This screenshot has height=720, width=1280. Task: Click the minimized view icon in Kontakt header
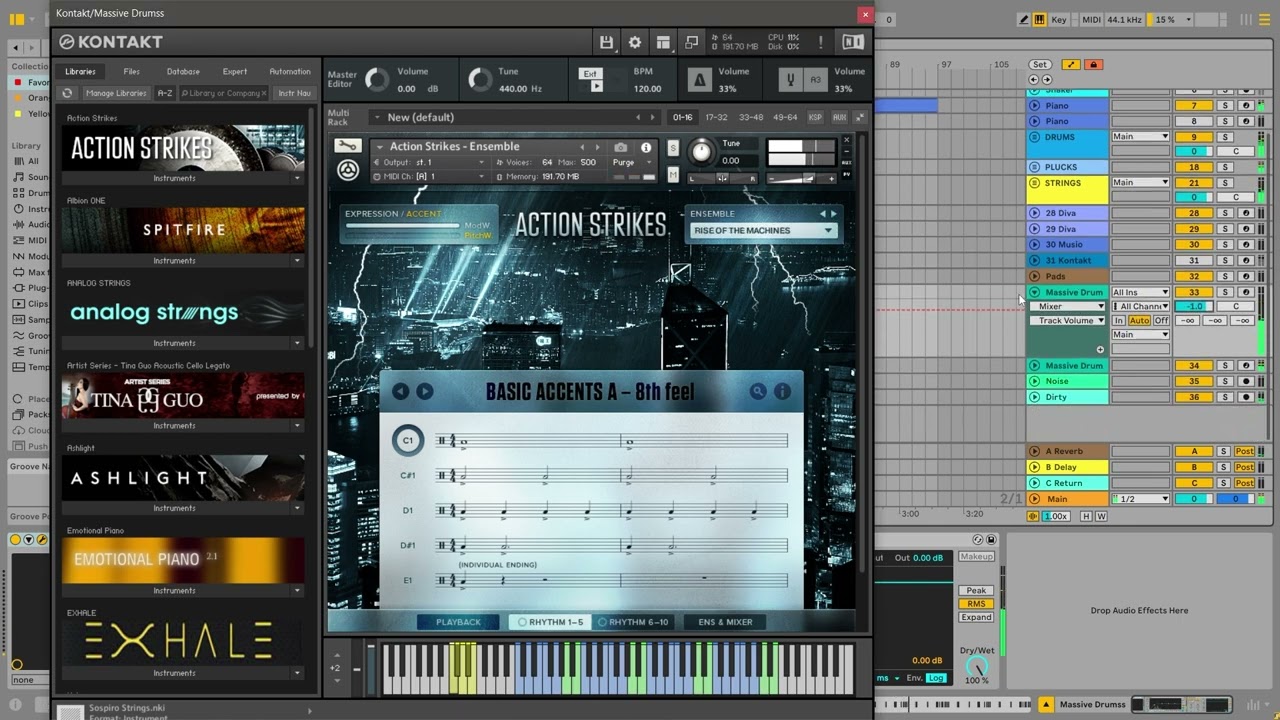click(x=691, y=42)
